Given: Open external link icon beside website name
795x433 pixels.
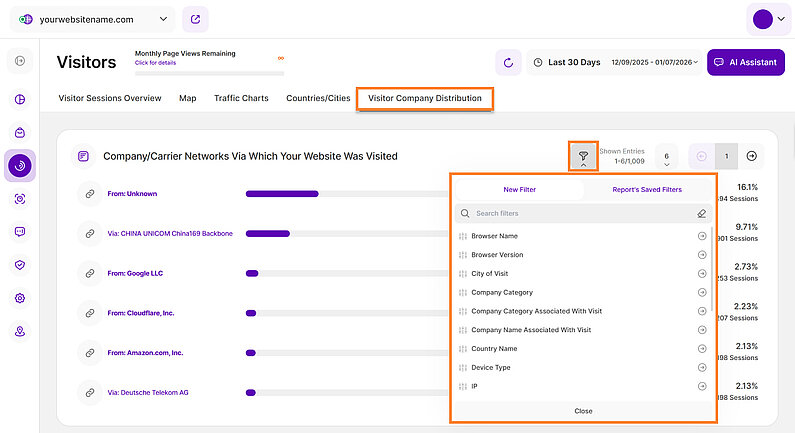Looking at the screenshot, I should (197, 19).
